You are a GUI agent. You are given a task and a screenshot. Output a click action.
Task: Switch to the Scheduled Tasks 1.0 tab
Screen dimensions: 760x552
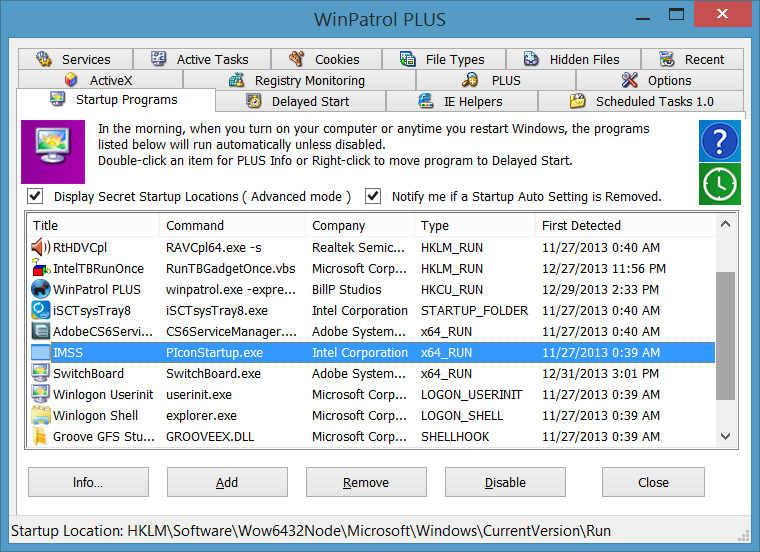coord(642,101)
